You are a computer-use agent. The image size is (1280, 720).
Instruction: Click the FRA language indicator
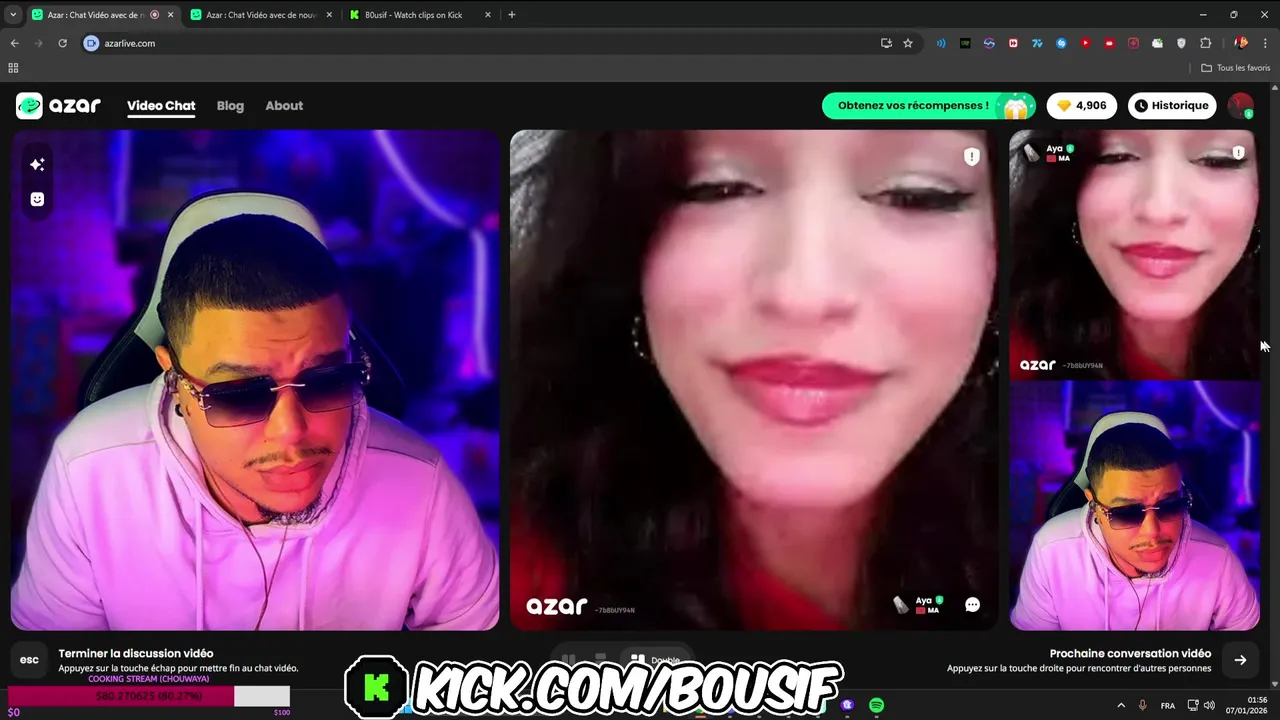point(1168,705)
